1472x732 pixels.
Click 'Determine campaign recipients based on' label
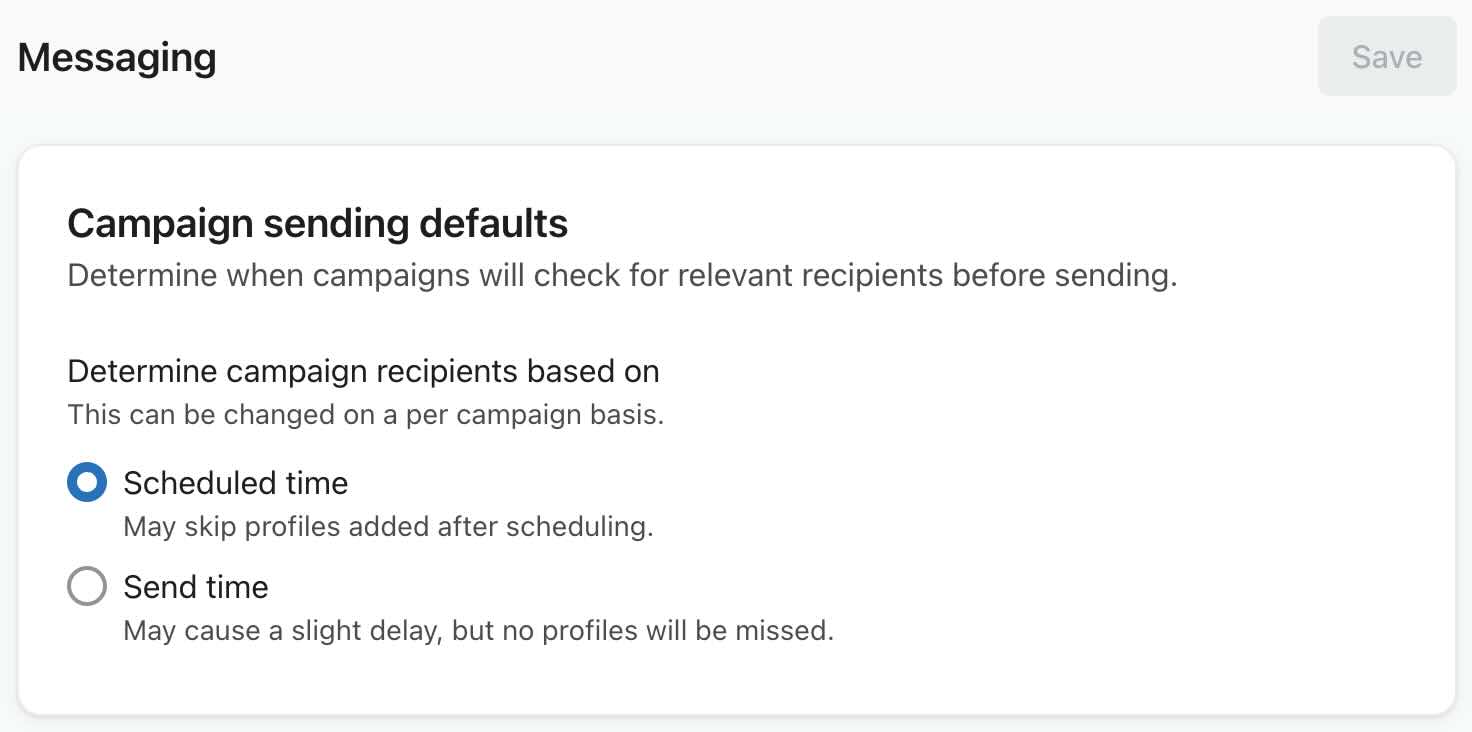coord(363,371)
